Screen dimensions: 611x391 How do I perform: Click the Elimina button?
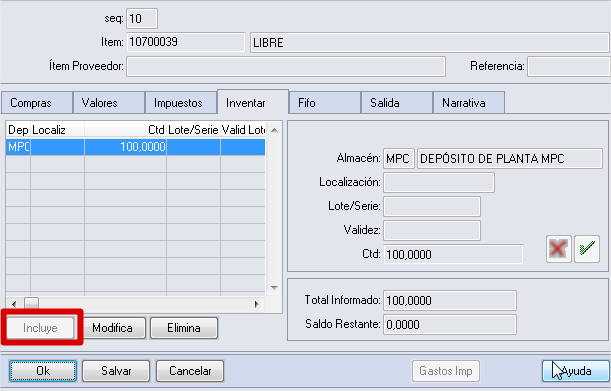[x=184, y=328]
